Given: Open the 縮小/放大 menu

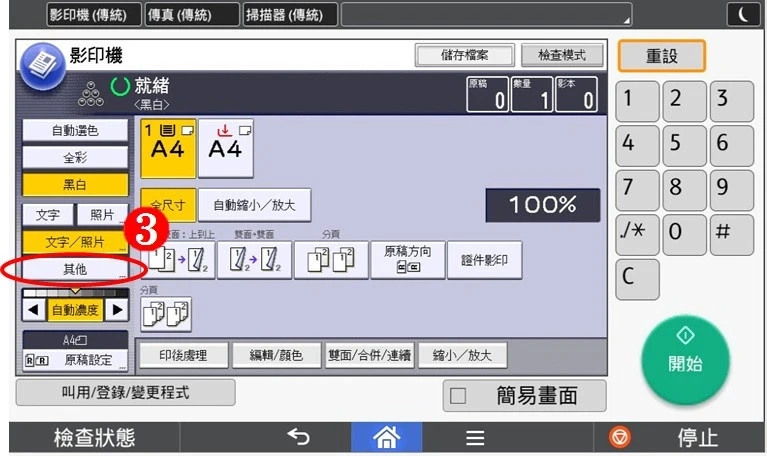Looking at the screenshot, I should [x=462, y=355].
